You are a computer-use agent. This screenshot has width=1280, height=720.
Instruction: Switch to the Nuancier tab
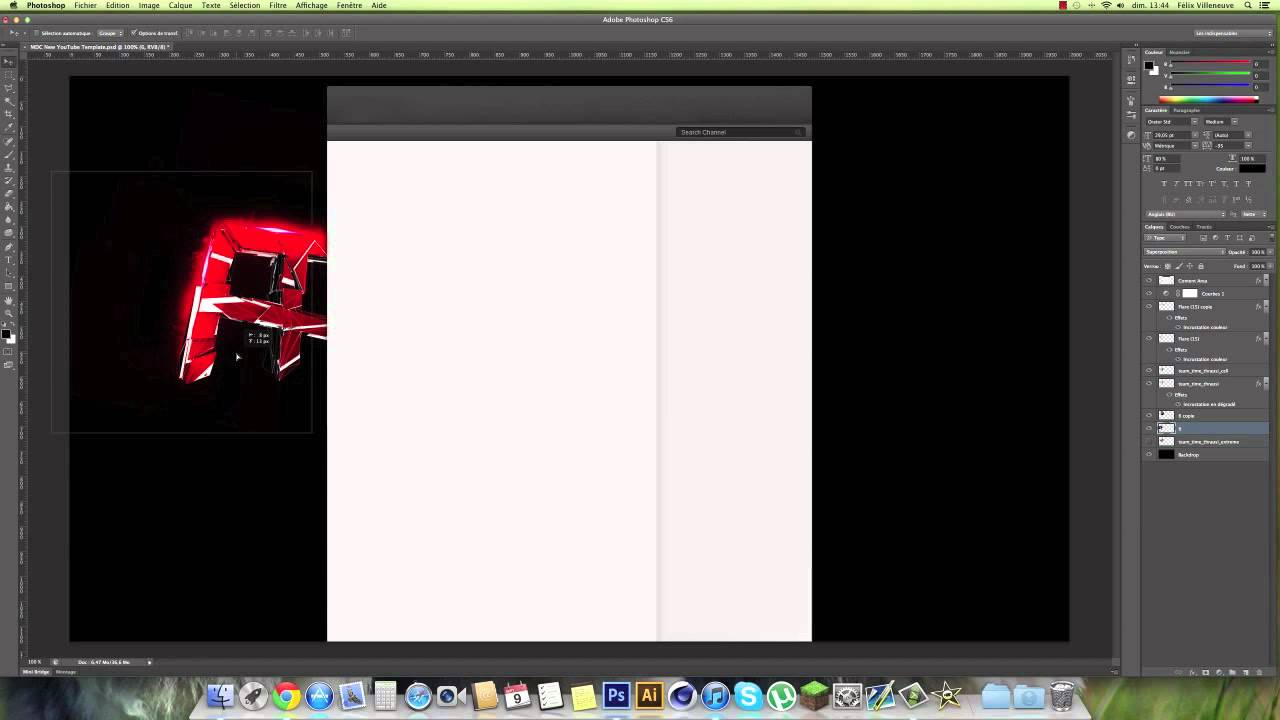(x=1180, y=52)
